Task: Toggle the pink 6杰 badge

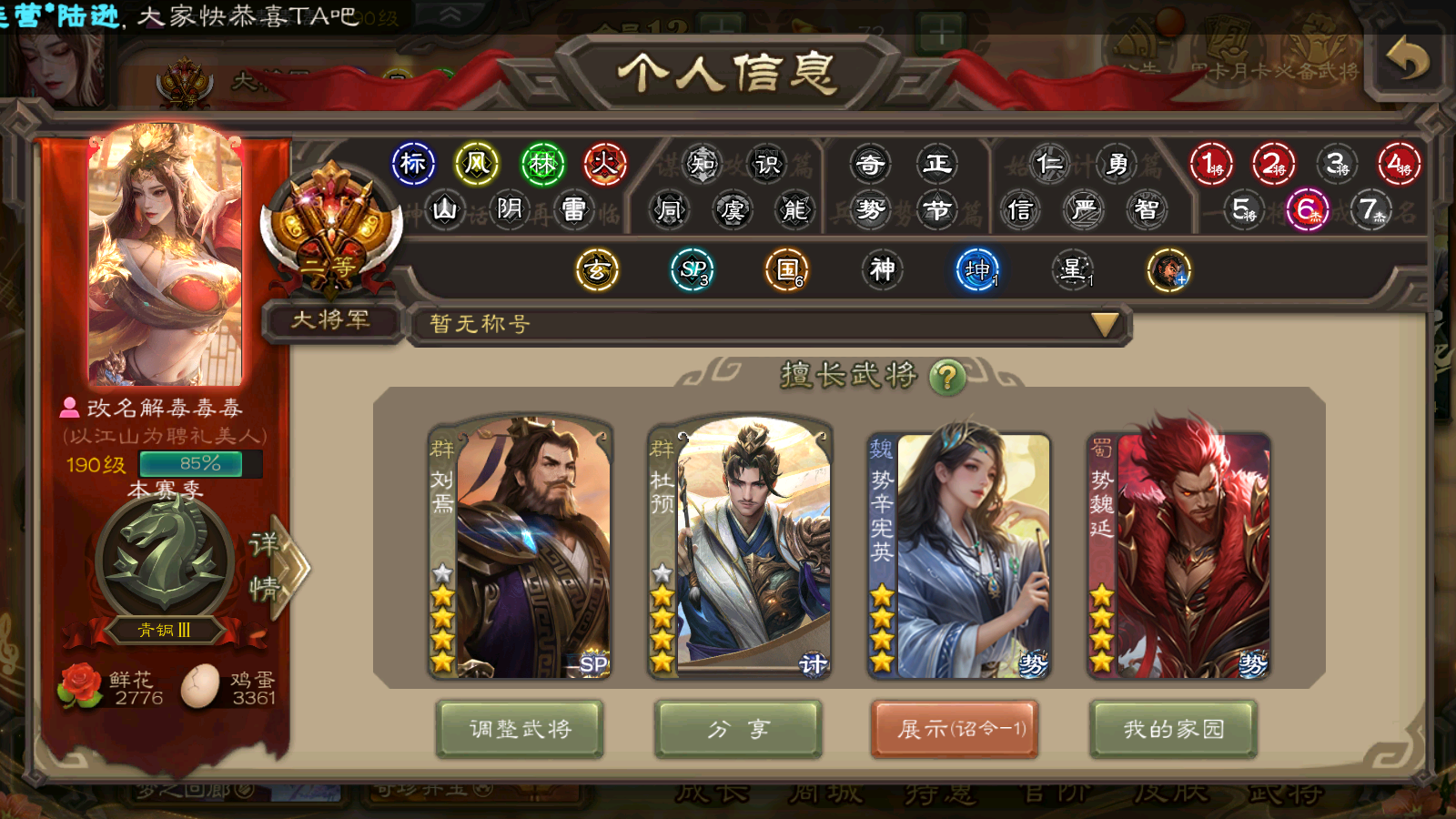Action: point(1308,209)
